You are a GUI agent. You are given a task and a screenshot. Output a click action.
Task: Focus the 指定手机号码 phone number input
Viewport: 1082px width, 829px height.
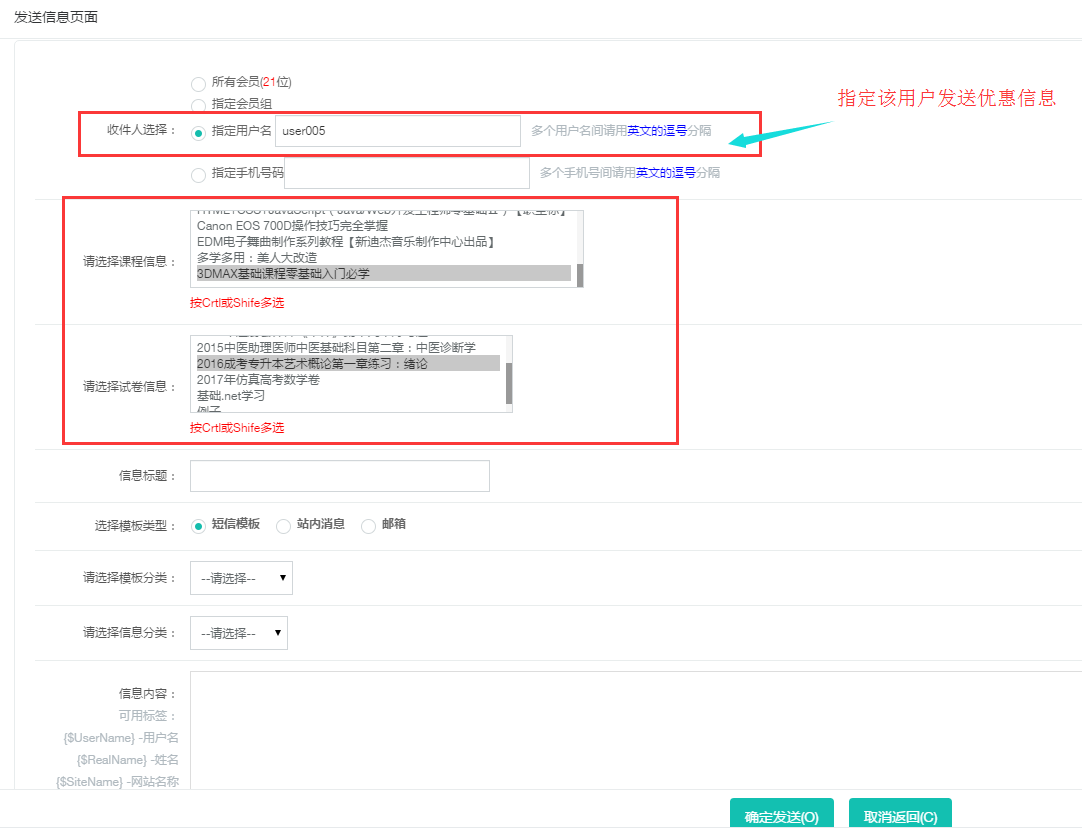[407, 173]
